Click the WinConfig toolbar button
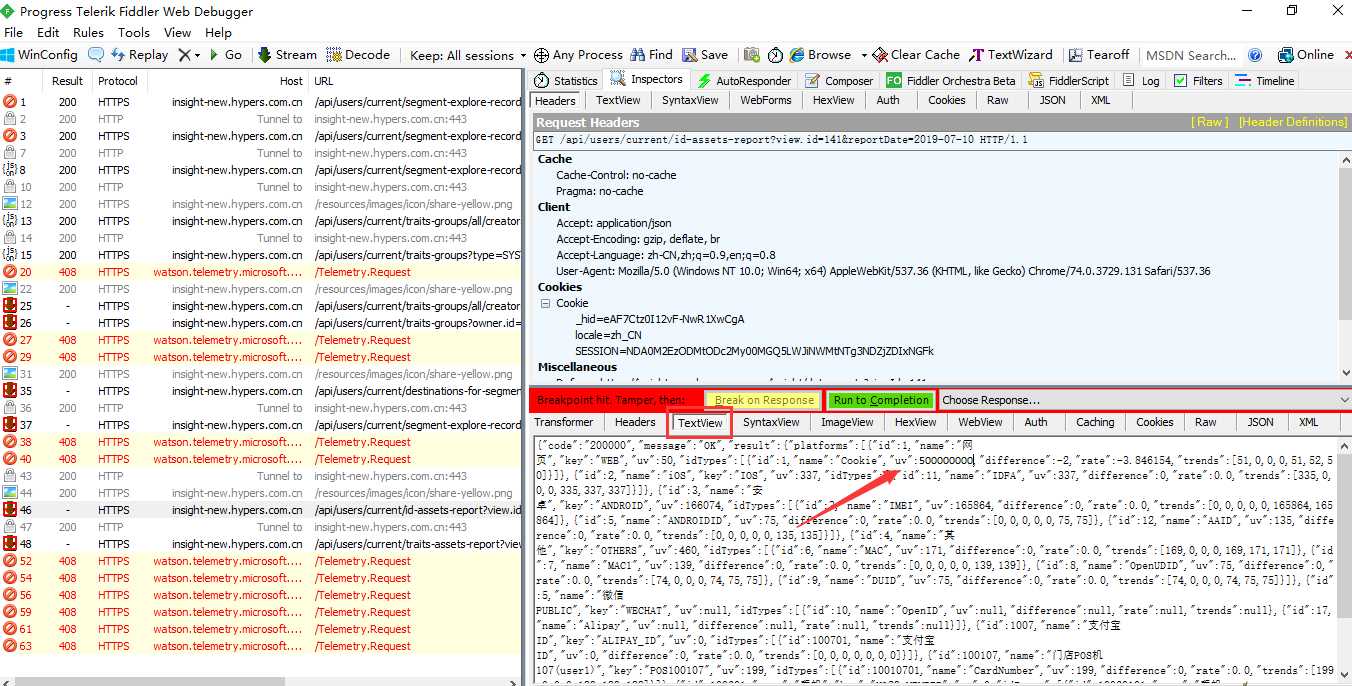Viewport: 1352px width, 686px height. coord(40,55)
